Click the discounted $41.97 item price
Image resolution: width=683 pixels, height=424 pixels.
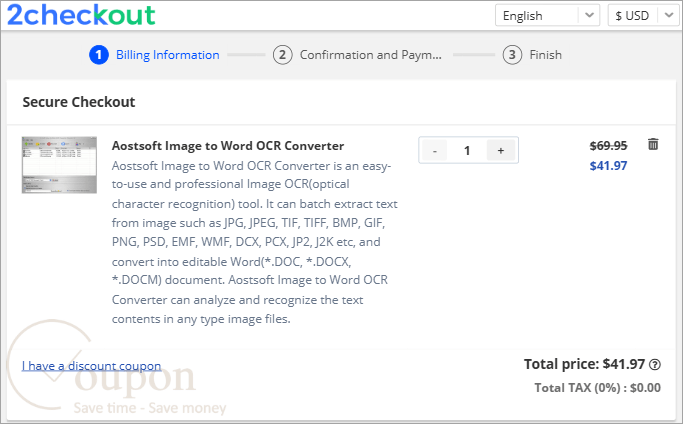point(609,166)
